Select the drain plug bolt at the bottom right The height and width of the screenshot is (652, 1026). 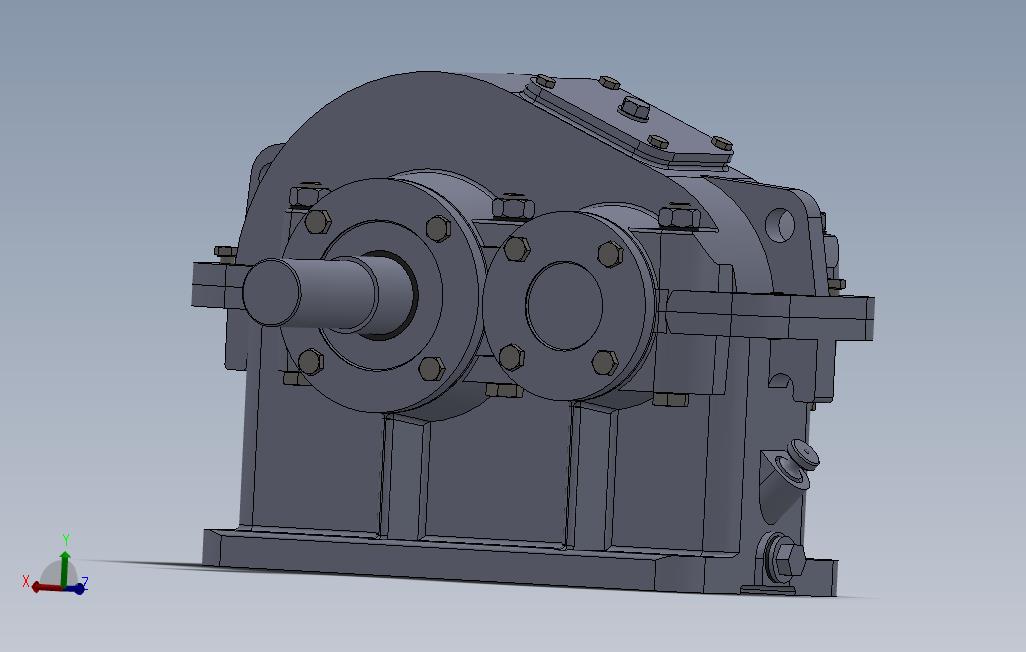click(x=787, y=559)
